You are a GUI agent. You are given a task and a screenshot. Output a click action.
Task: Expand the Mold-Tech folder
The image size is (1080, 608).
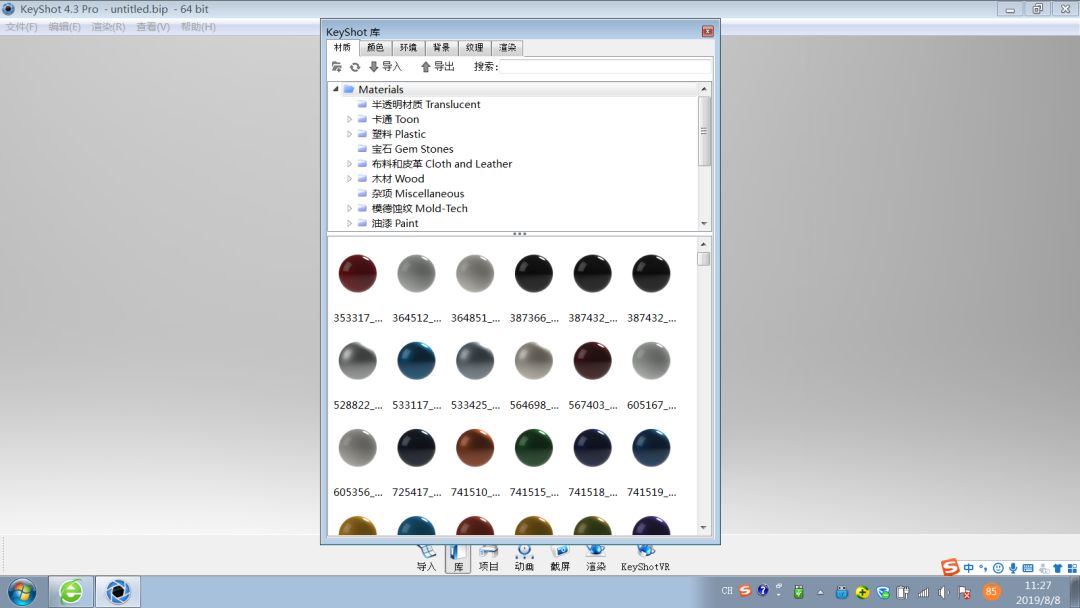pos(349,208)
